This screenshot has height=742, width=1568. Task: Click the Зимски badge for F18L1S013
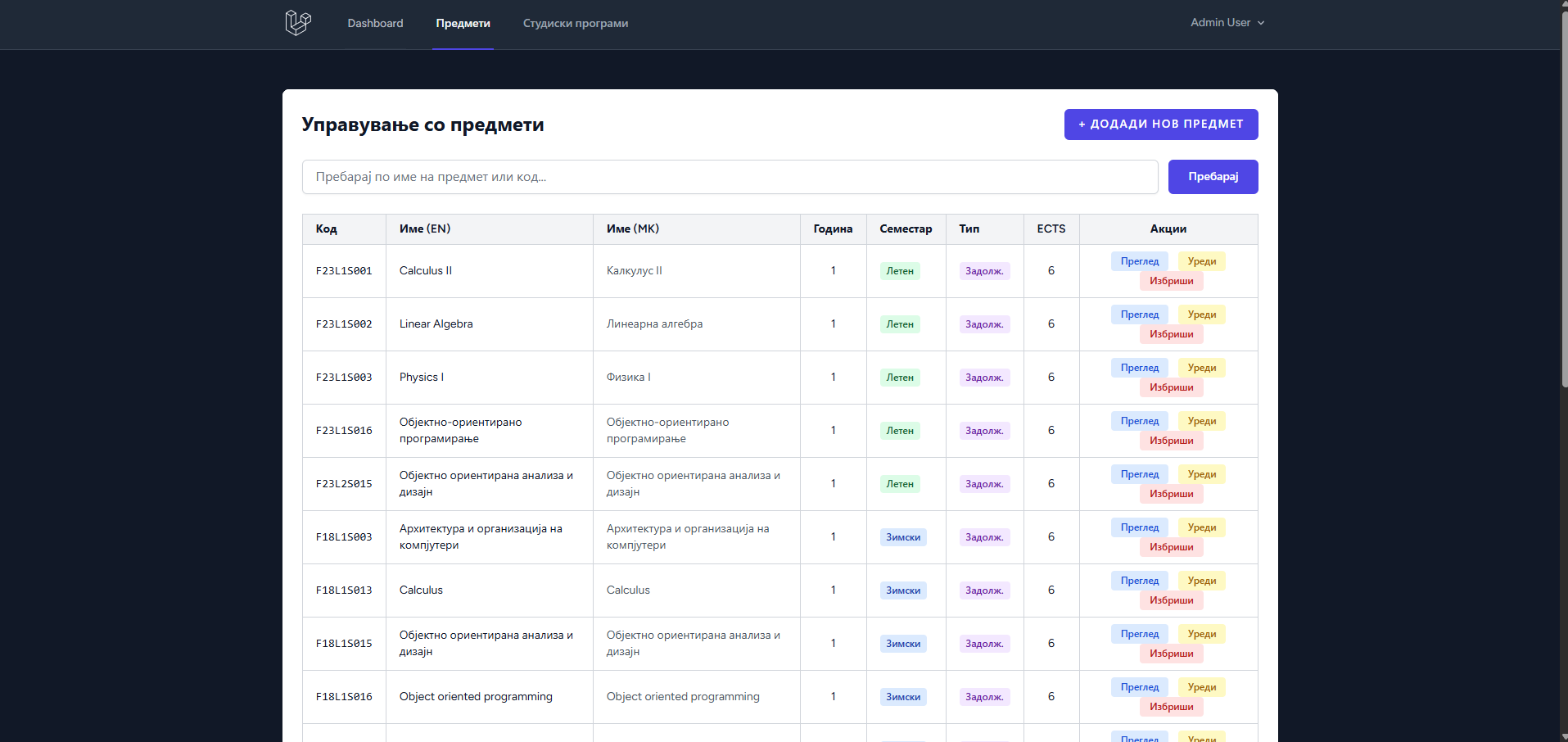point(902,590)
